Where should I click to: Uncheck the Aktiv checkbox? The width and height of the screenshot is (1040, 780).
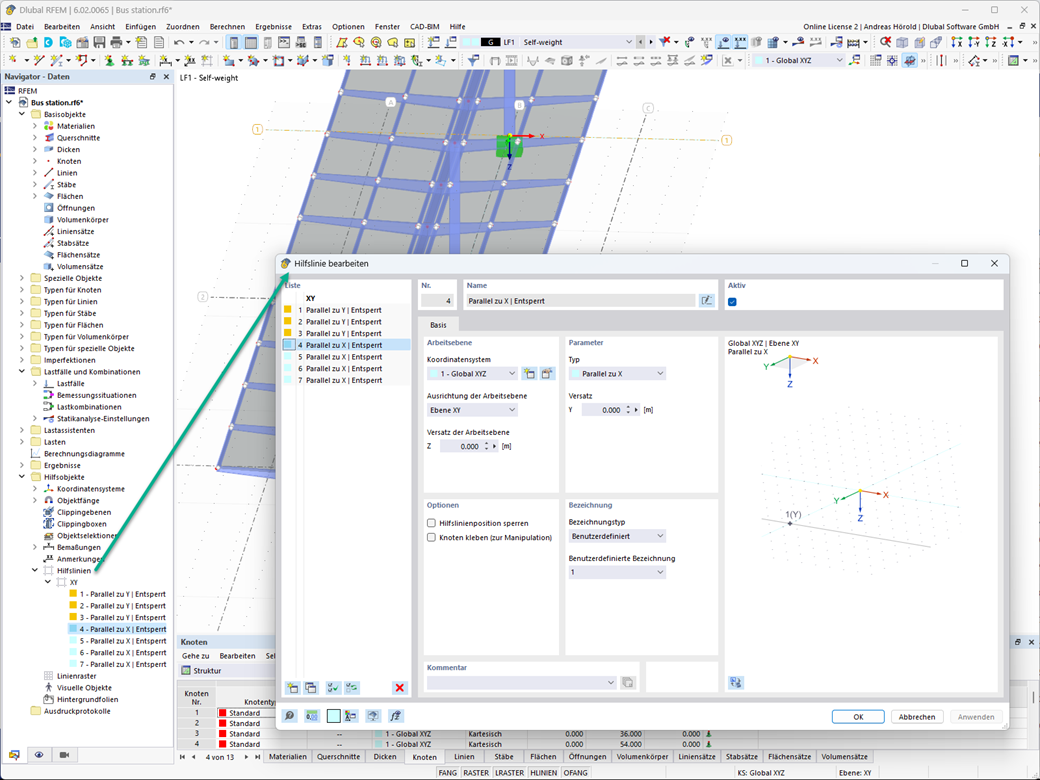click(732, 302)
